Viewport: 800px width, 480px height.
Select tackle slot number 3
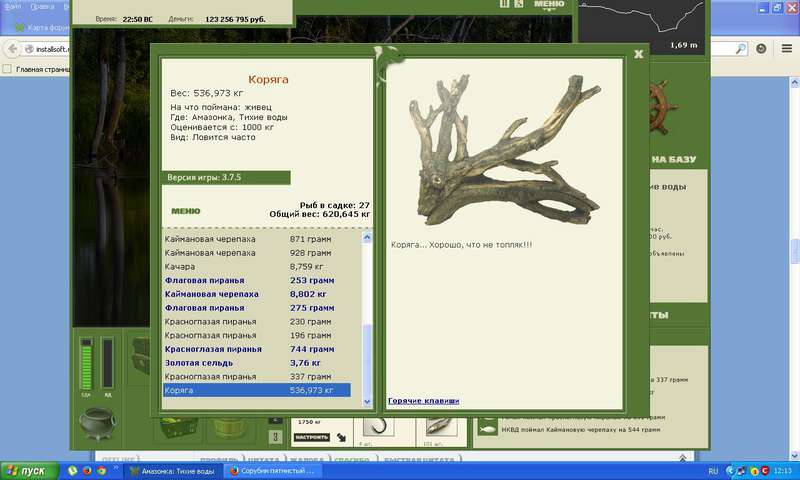point(275,437)
